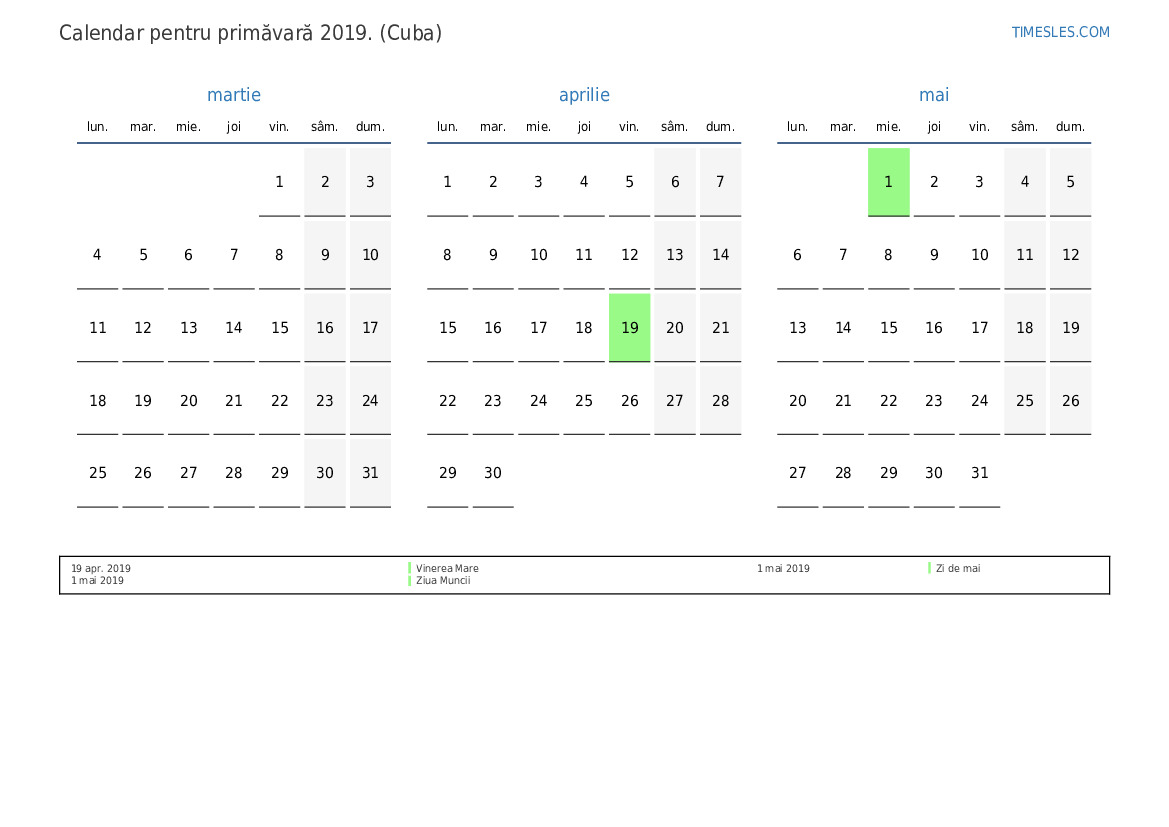Screen dimensions: 1169x827
Task: Click 'sâm.' header in martie calendar
Action: click(x=324, y=127)
